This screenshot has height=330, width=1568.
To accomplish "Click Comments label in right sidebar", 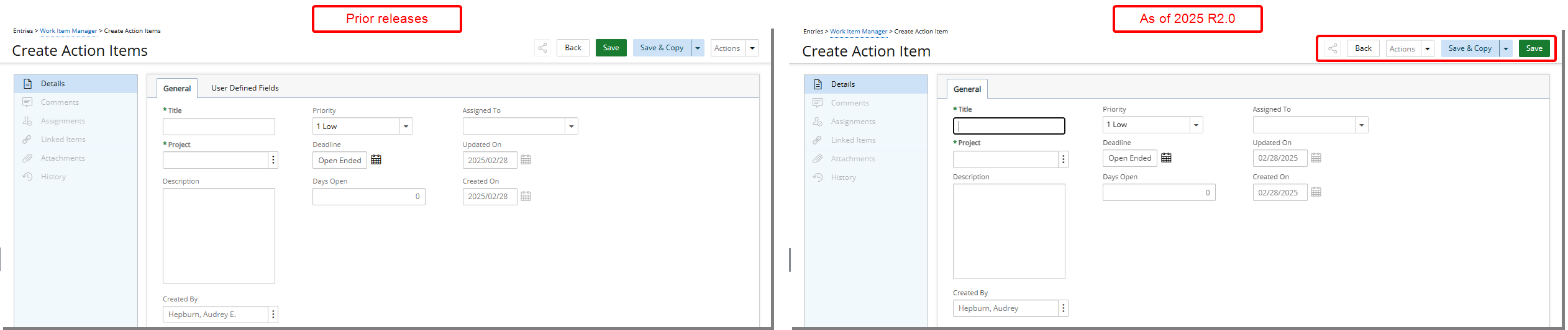I will [850, 103].
